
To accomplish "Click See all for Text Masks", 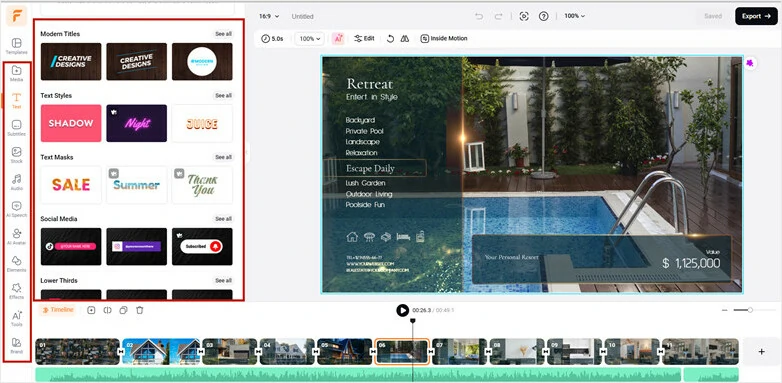I will [x=223, y=157].
